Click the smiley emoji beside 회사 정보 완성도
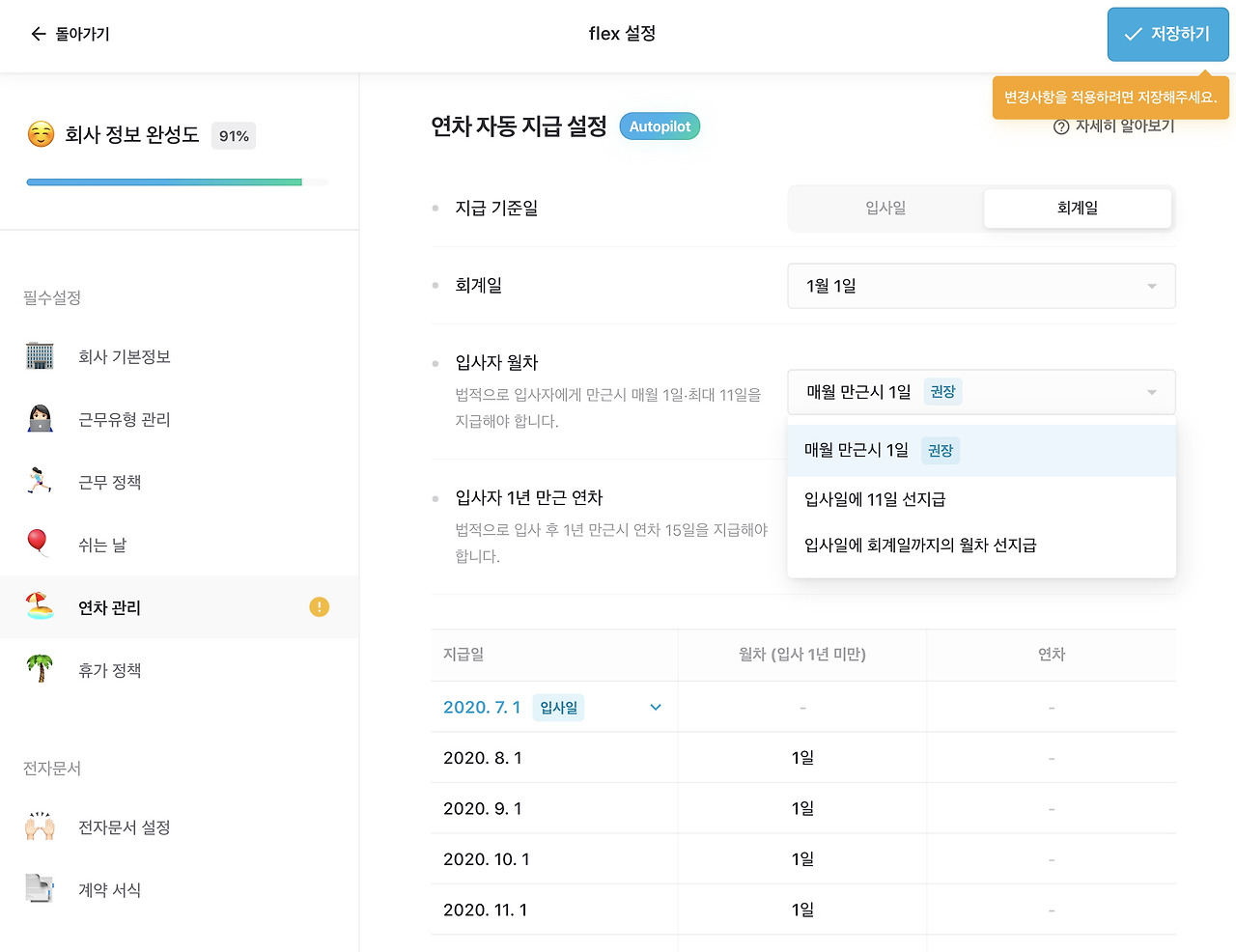 (x=41, y=134)
